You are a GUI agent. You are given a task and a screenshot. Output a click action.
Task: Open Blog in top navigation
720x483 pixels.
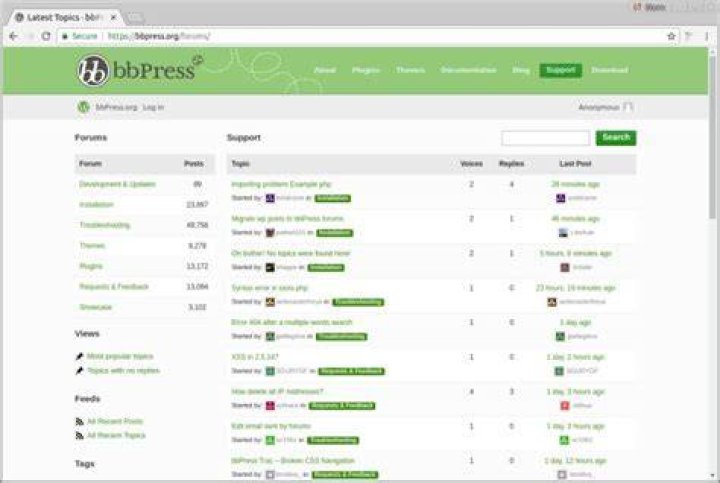click(x=521, y=70)
